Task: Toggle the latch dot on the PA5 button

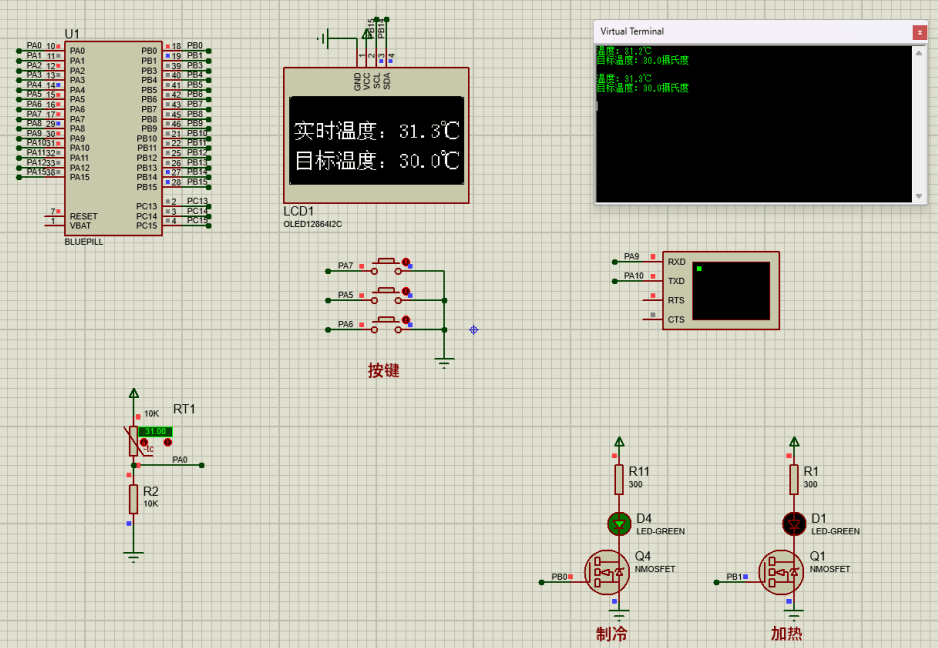Action: [406, 291]
